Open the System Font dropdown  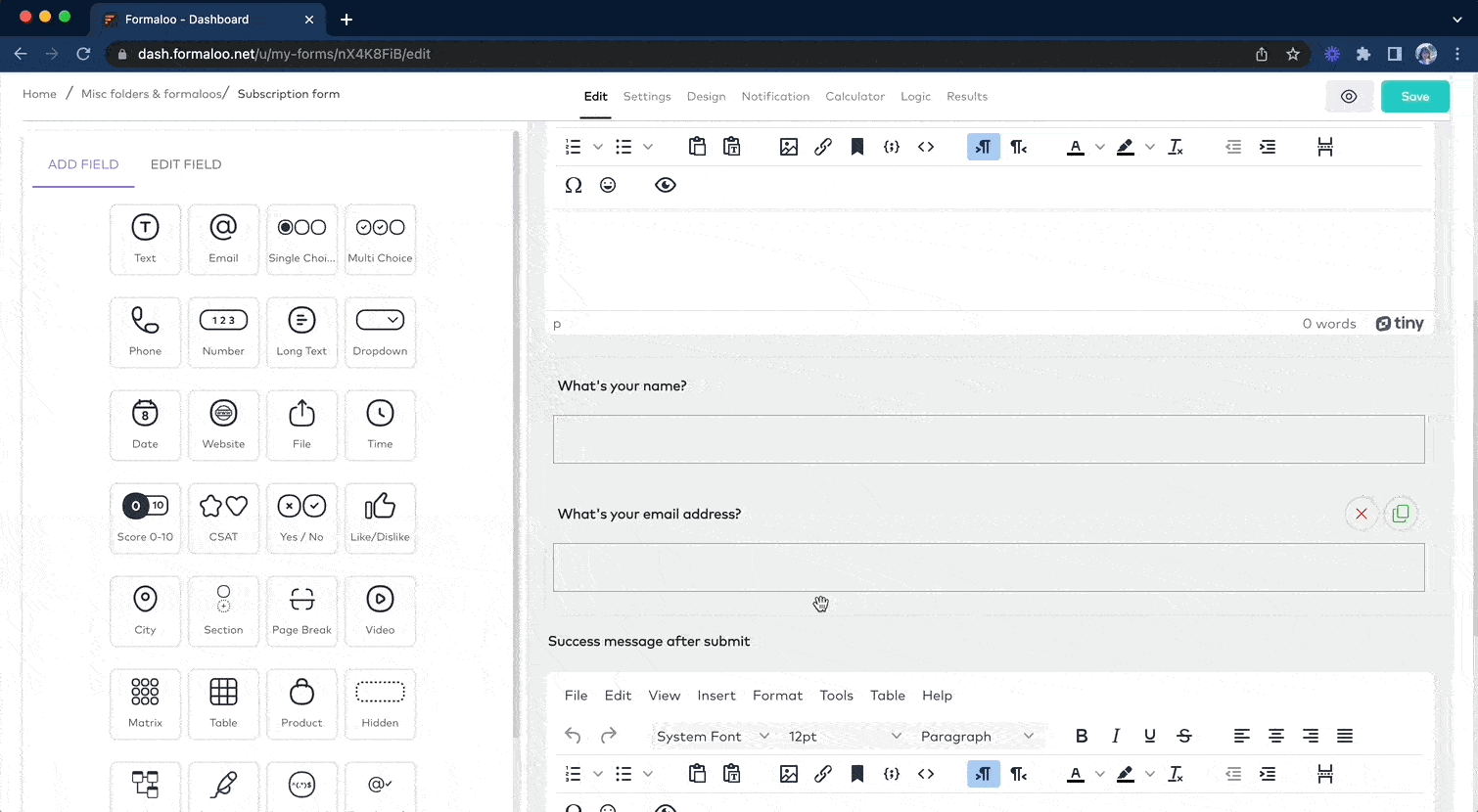coord(712,736)
